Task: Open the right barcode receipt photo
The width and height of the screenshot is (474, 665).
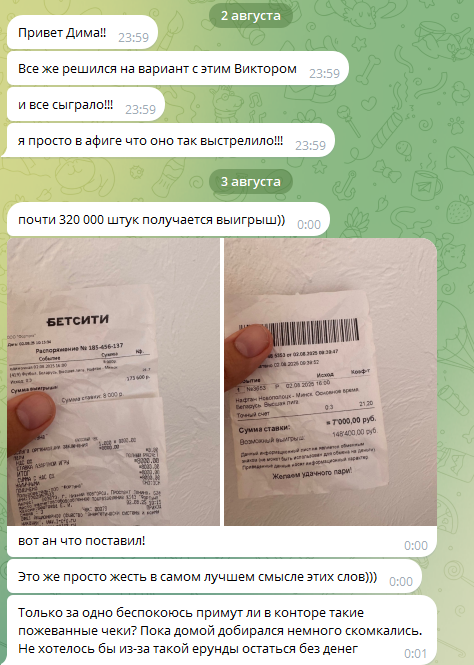Action: [330, 382]
